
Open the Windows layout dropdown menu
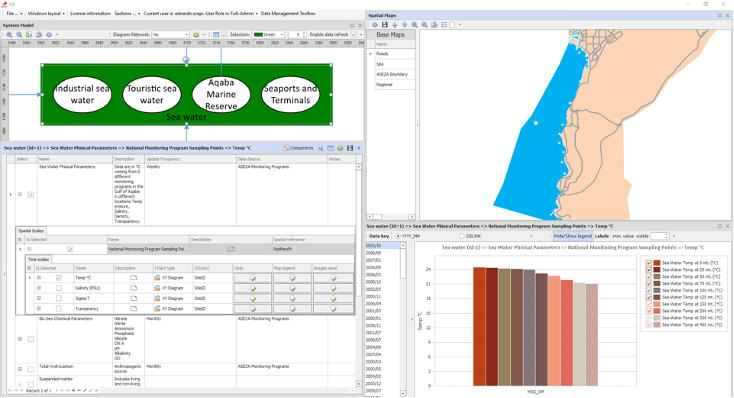(x=46, y=14)
